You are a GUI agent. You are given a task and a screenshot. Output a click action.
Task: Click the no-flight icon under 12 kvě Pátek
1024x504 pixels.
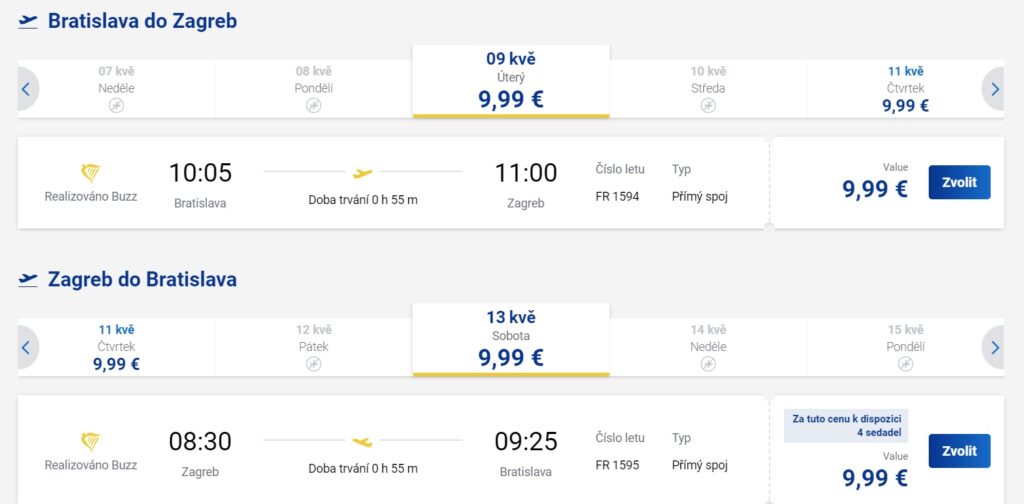pos(313,363)
